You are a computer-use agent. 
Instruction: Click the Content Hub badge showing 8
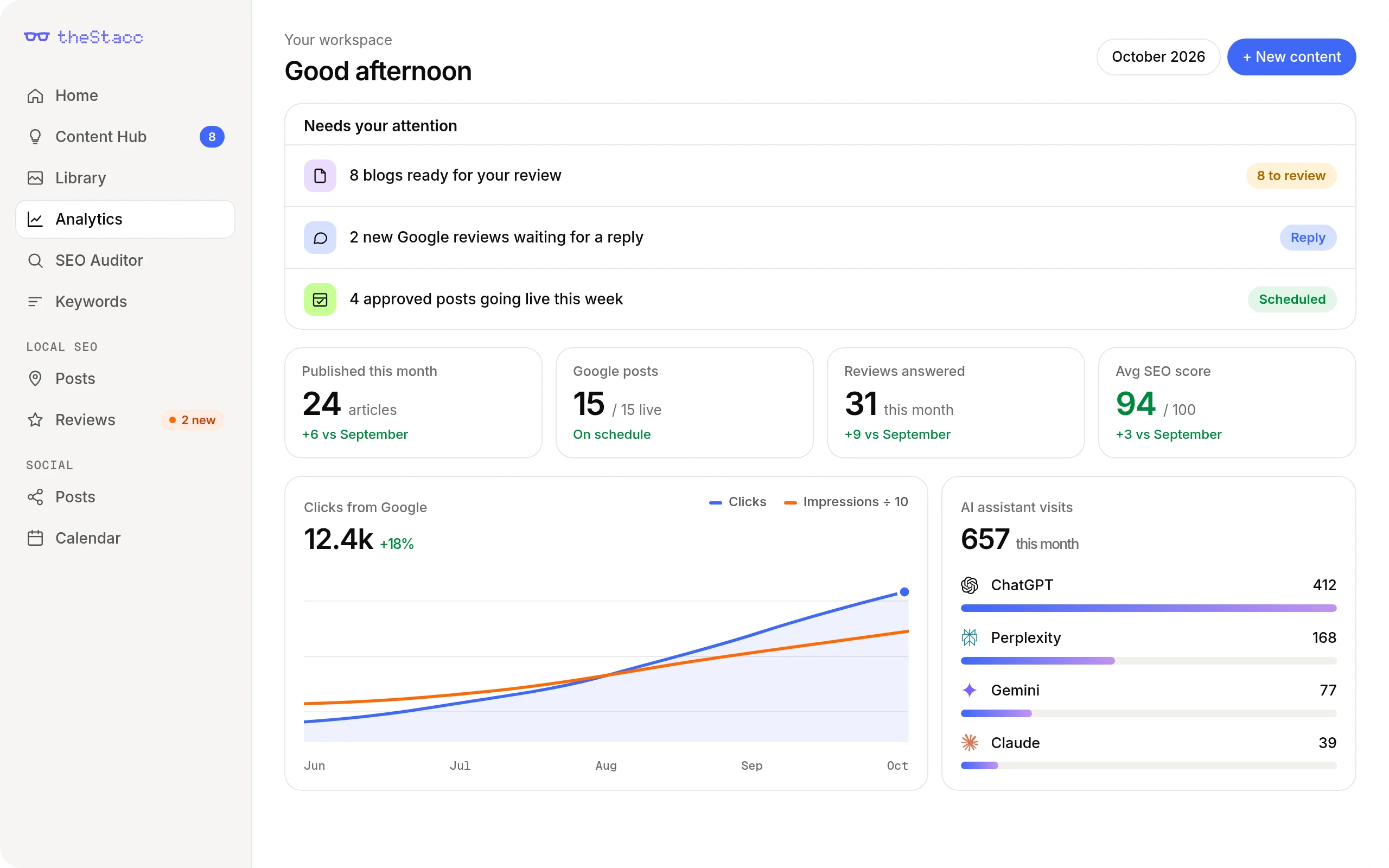[212, 137]
